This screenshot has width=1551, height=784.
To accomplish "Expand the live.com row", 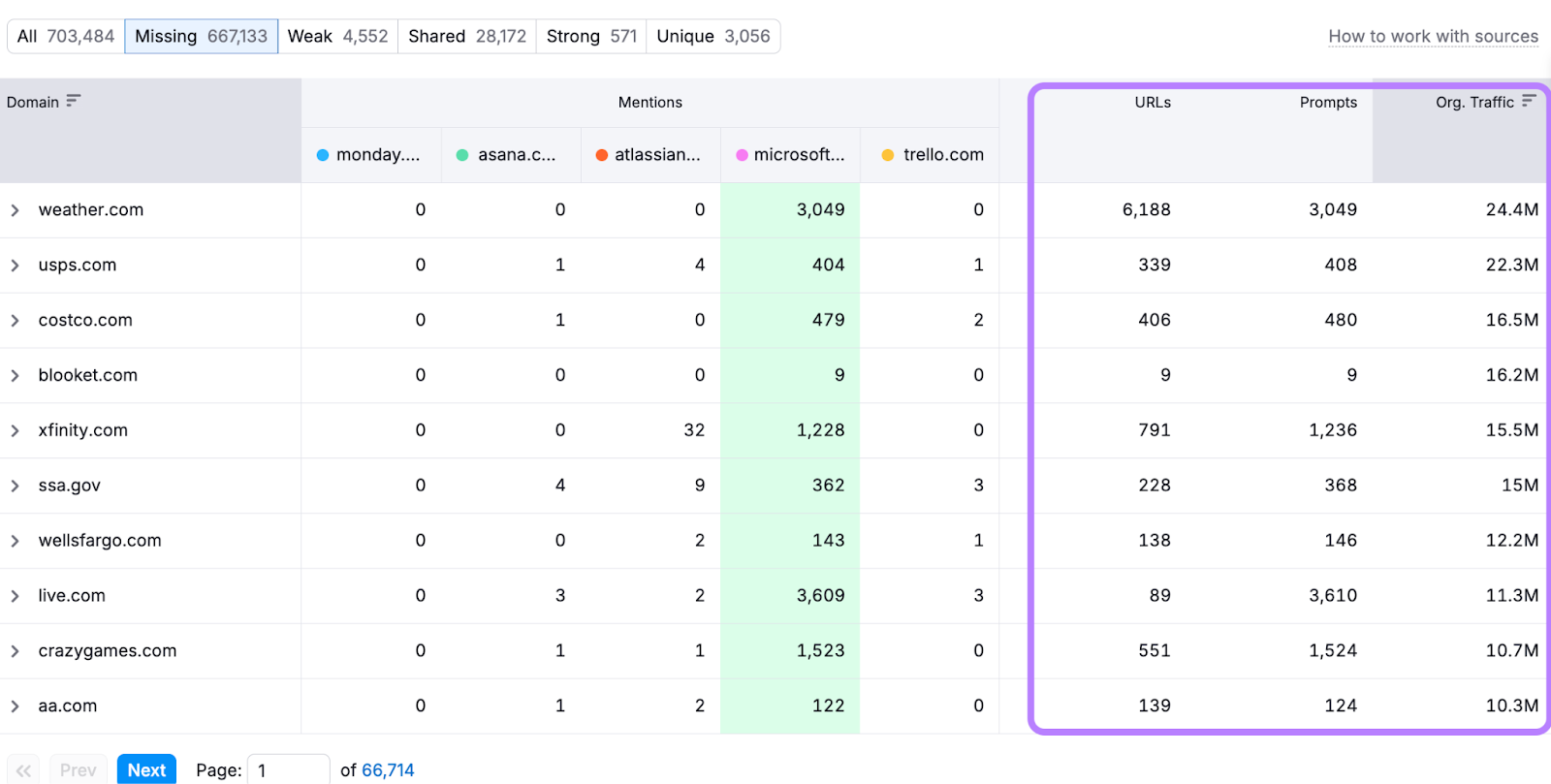I will coord(15,596).
